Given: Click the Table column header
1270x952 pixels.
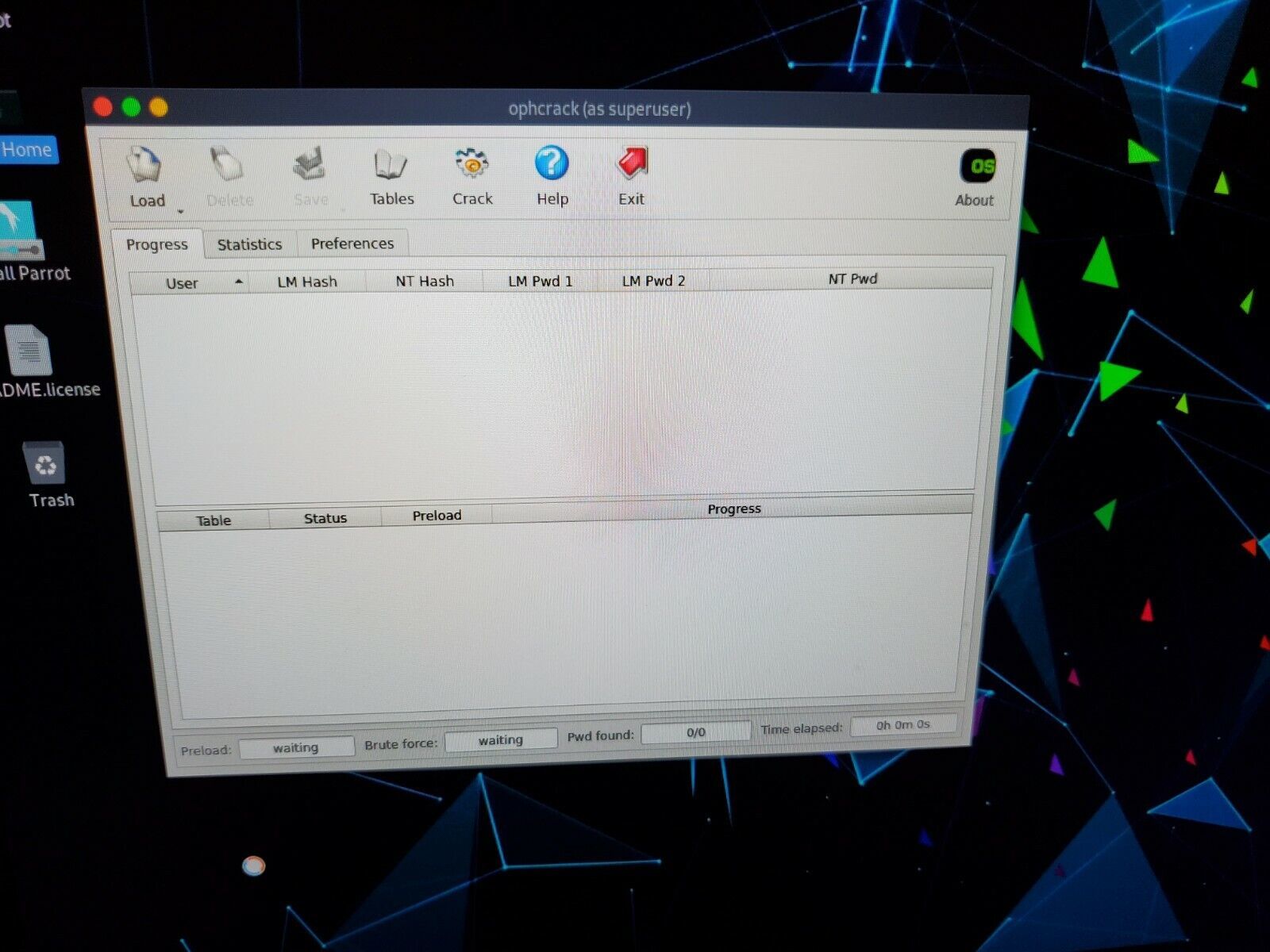Looking at the screenshot, I should [214, 520].
